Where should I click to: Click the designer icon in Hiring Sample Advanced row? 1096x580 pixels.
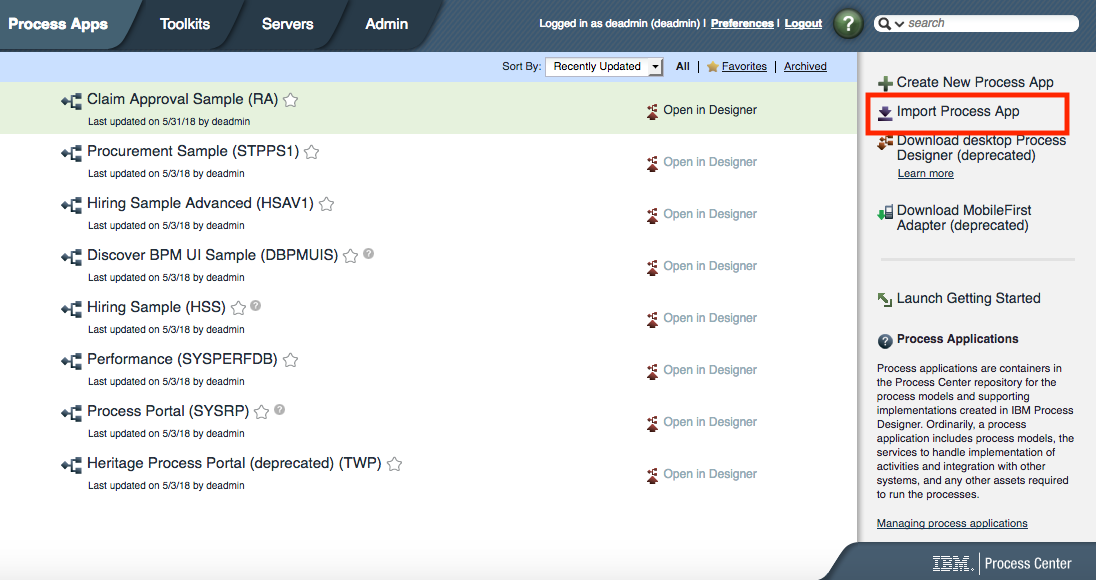(x=652, y=215)
